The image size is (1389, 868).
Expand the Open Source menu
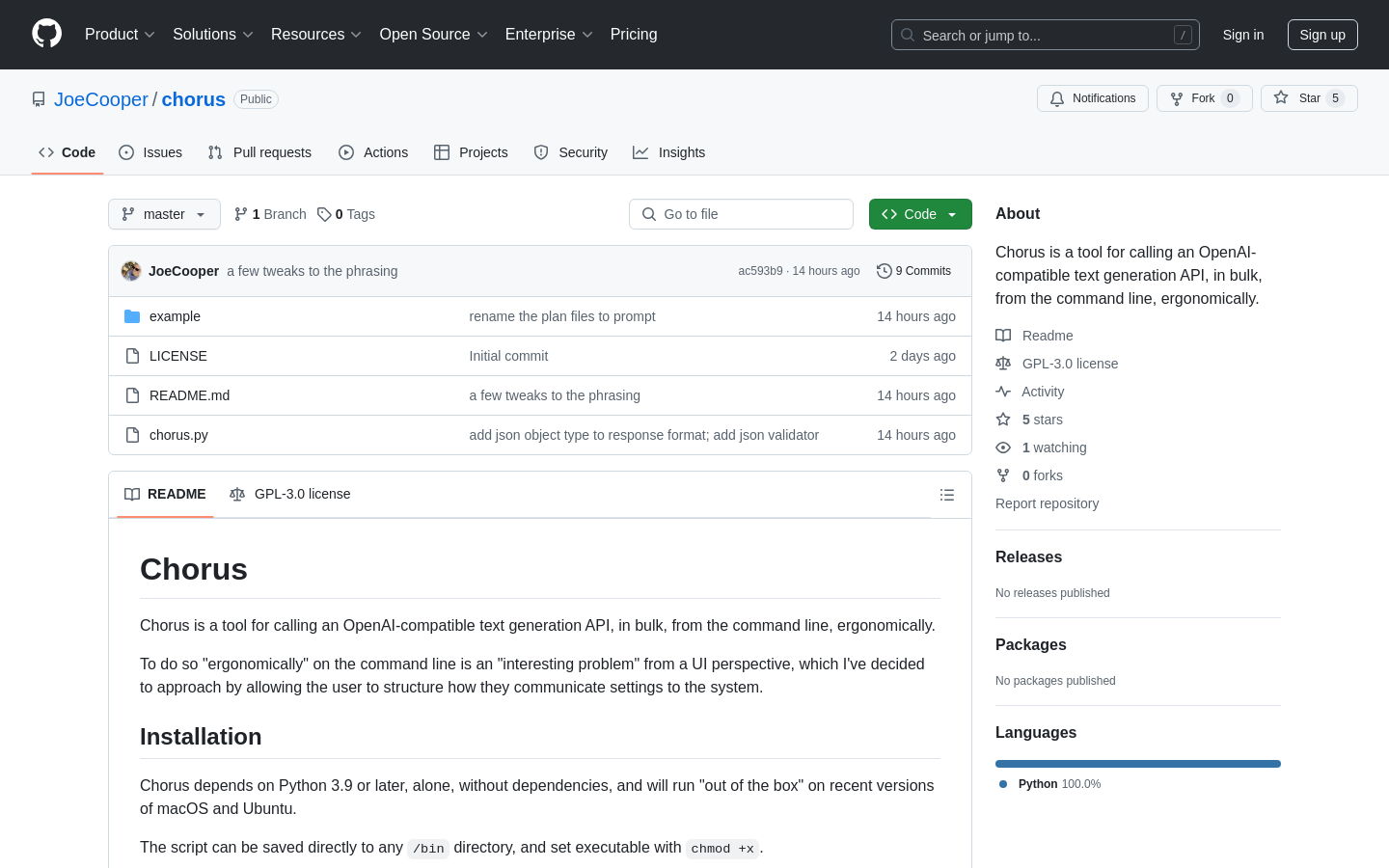[x=433, y=35]
